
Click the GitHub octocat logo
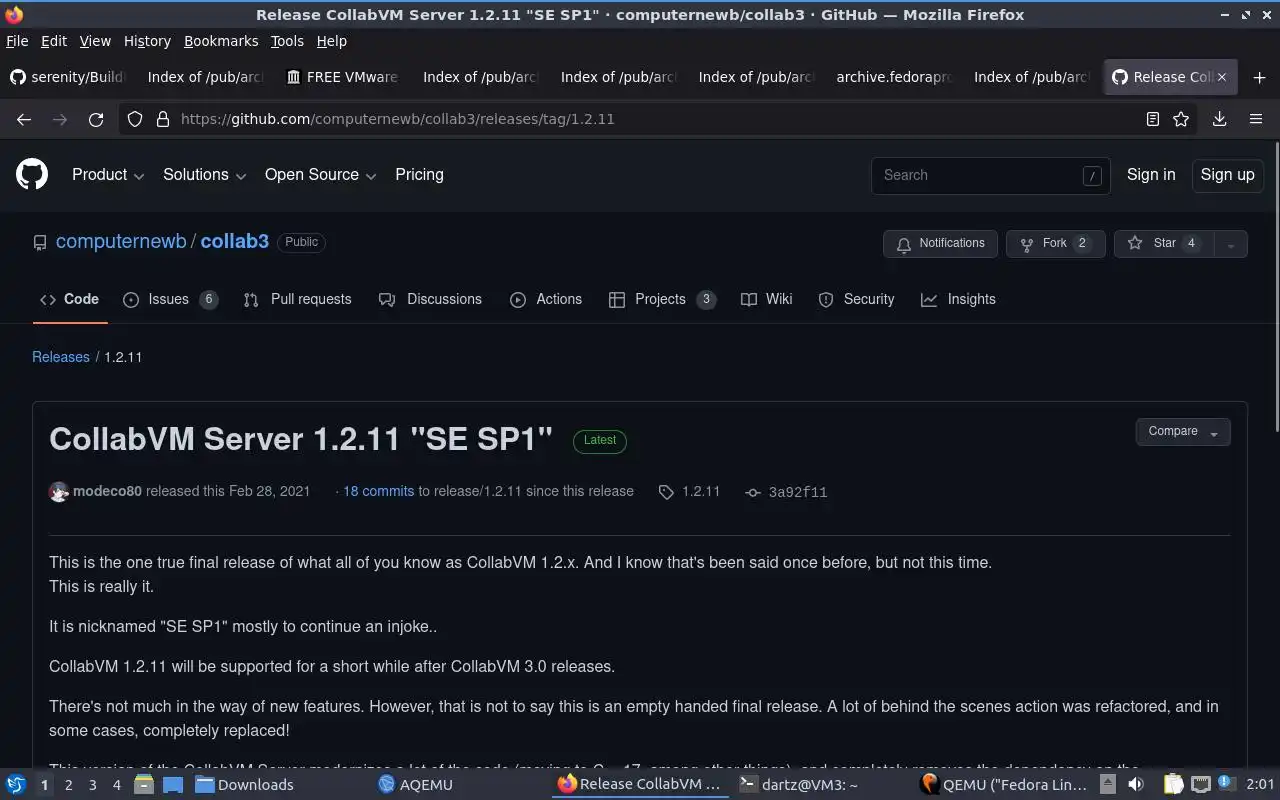point(32,175)
